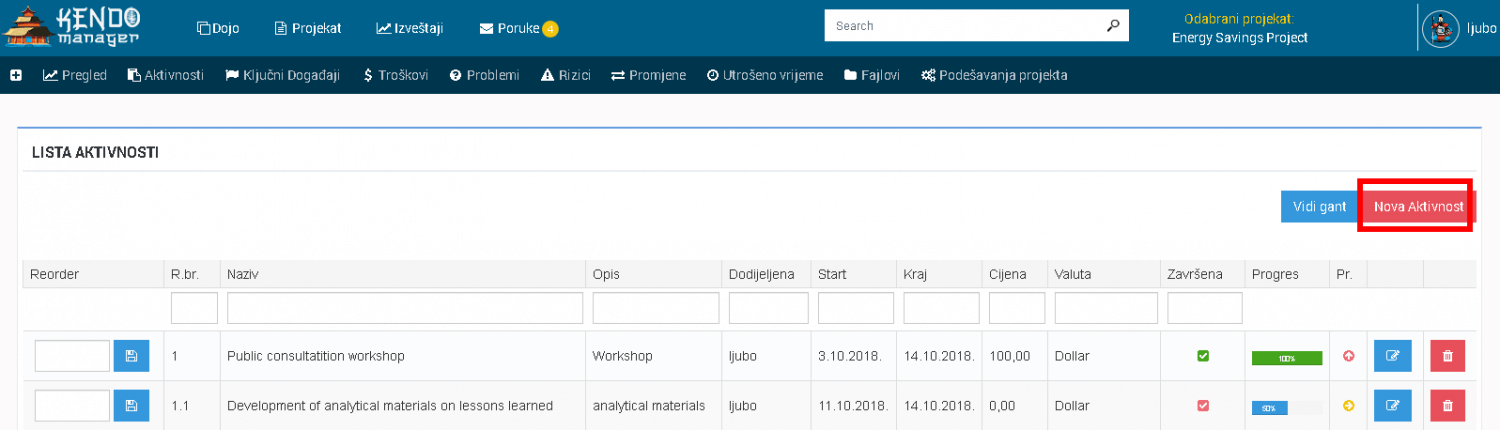1500x430 pixels.
Task: Open Utrošeno vrijeme section
Action: pos(765,75)
